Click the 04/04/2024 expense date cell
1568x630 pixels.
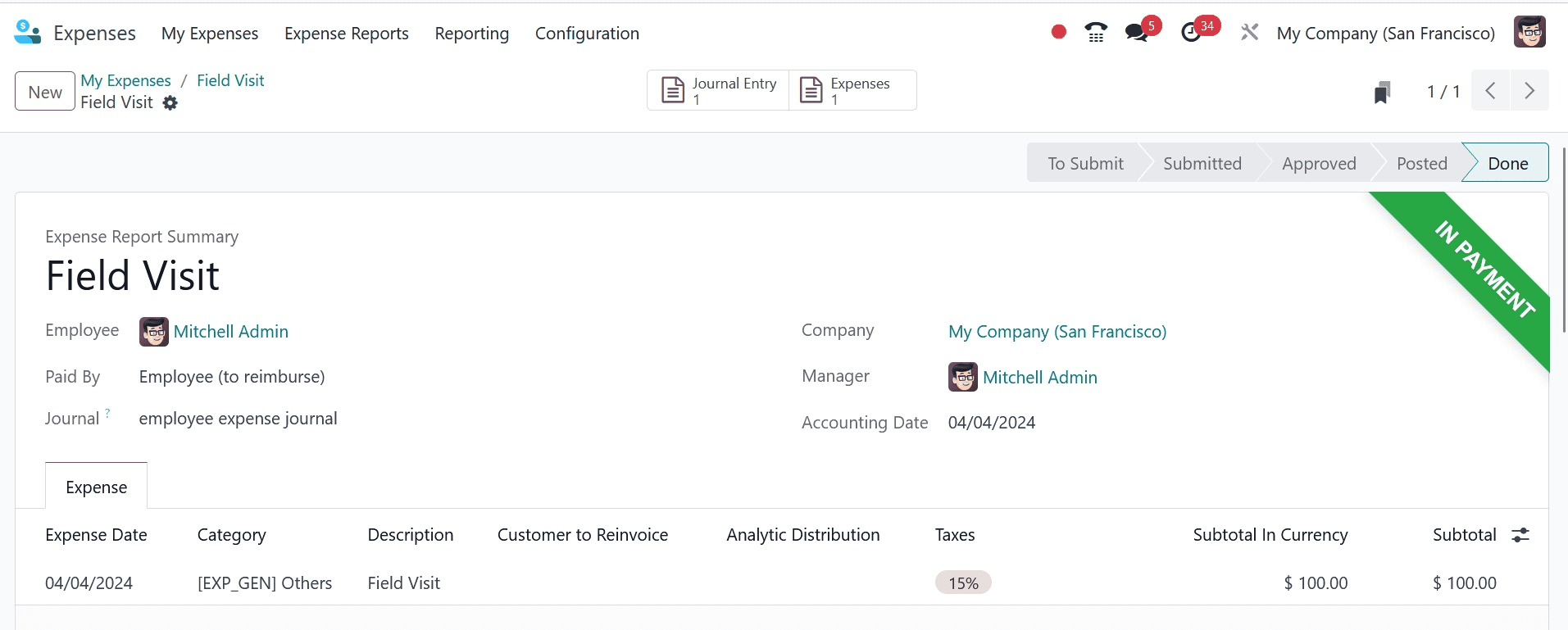89,583
